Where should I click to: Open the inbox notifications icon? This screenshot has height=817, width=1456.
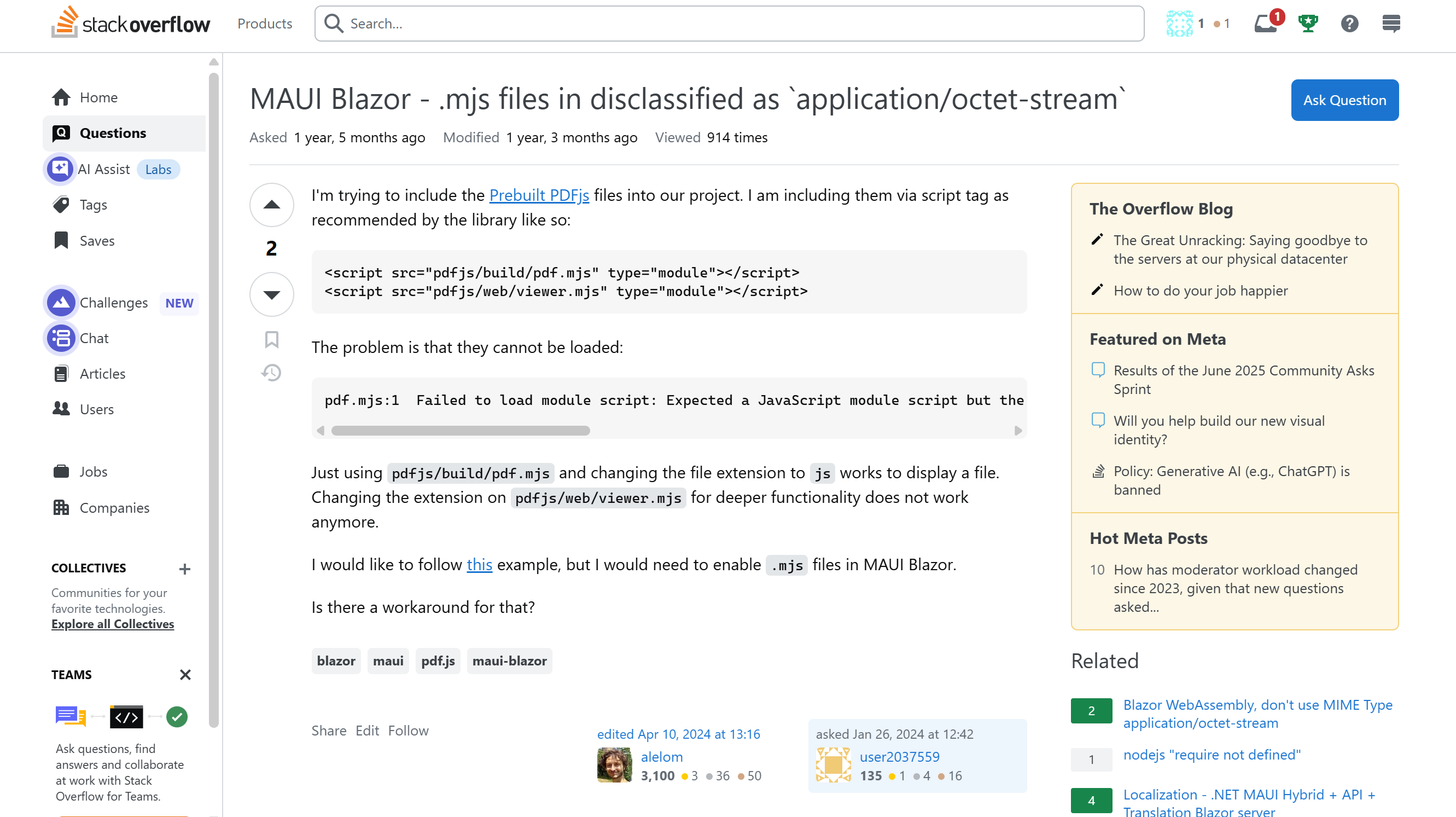click(1265, 24)
